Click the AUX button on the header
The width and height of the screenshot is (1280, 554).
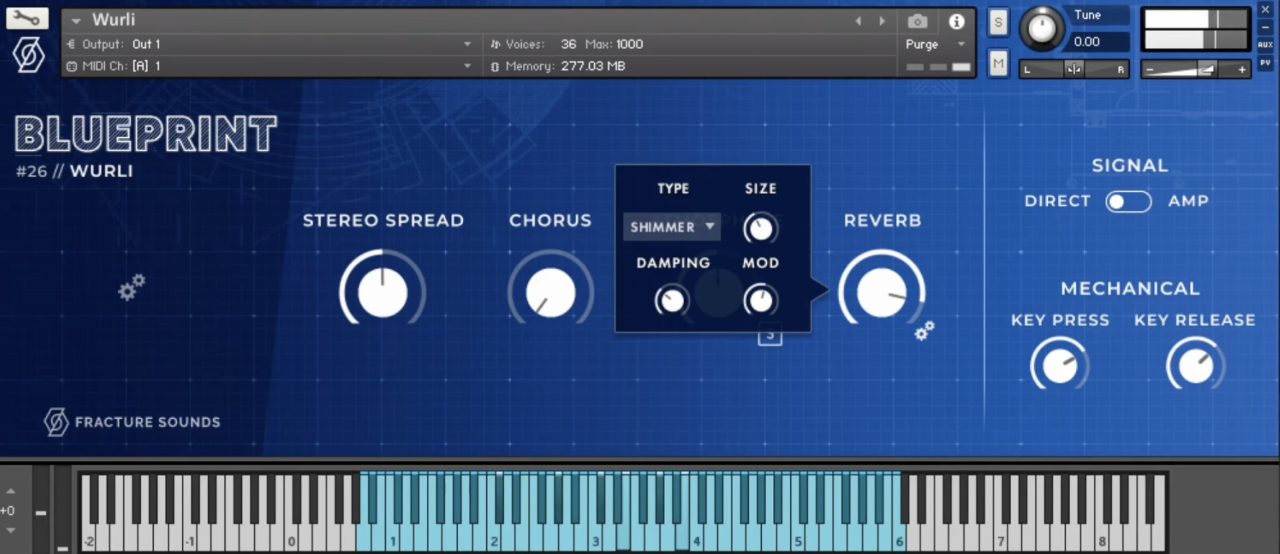pos(1265,45)
